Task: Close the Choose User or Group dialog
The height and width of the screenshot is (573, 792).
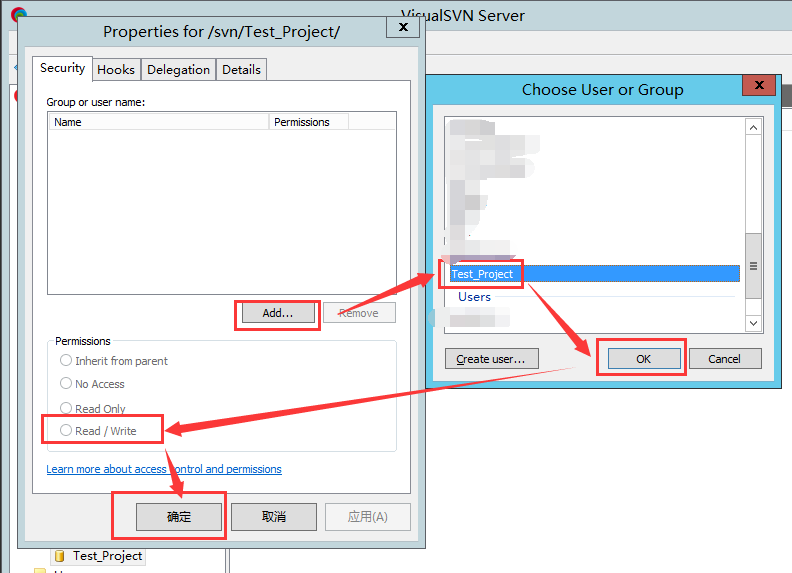Action: click(x=759, y=85)
